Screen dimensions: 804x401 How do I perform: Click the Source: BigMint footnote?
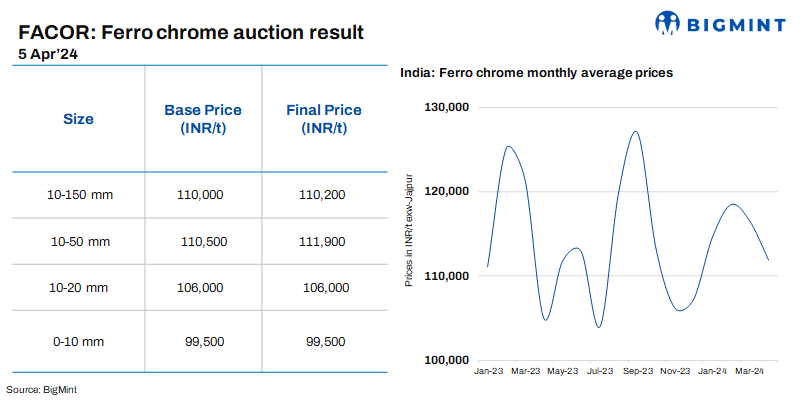pyautogui.click(x=42, y=389)
